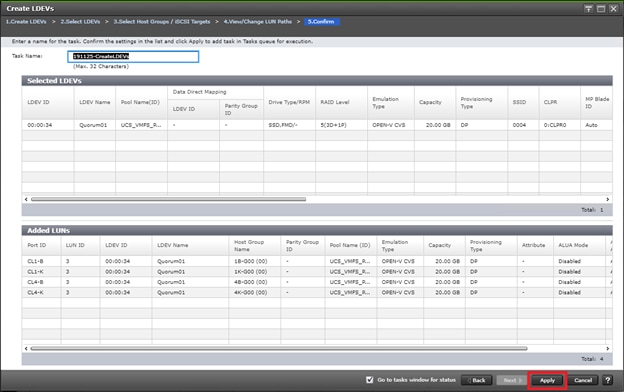Image resolution: width=624 pixels, height=392 pixels.
Task: Maximize the Create LDEVs dialog
Action: pos(601,9)
